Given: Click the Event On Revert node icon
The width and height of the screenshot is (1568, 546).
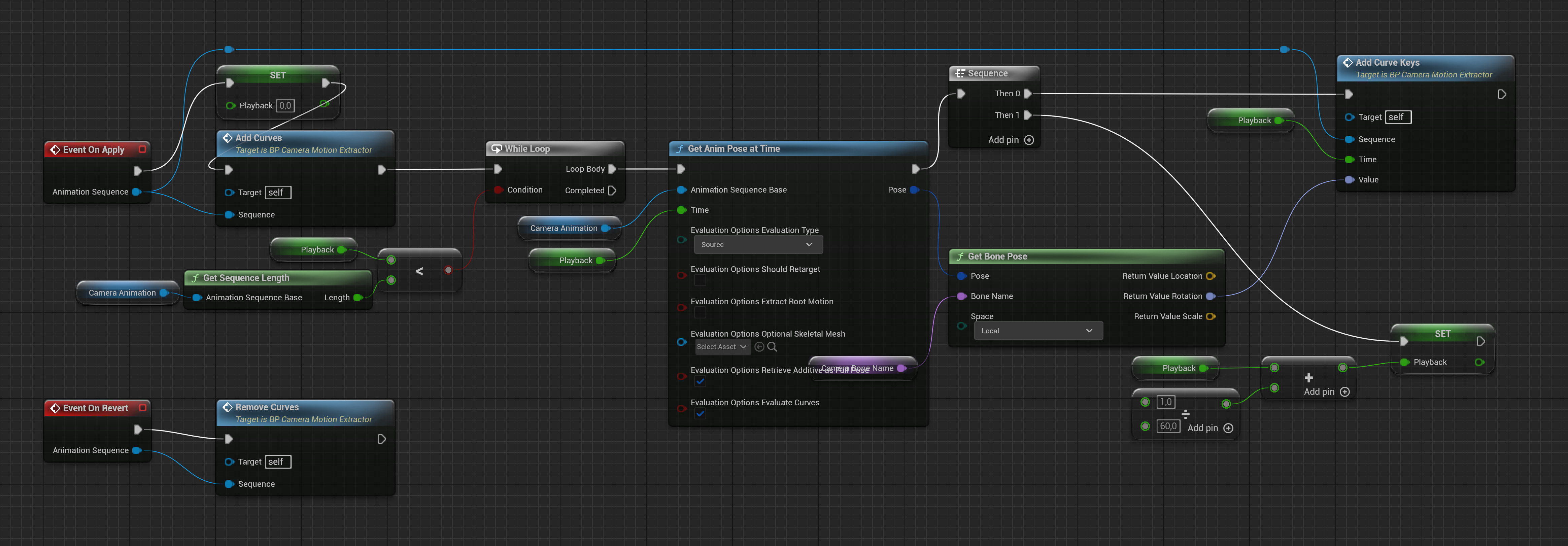Looking at the screenshot, I should point(55,408).
